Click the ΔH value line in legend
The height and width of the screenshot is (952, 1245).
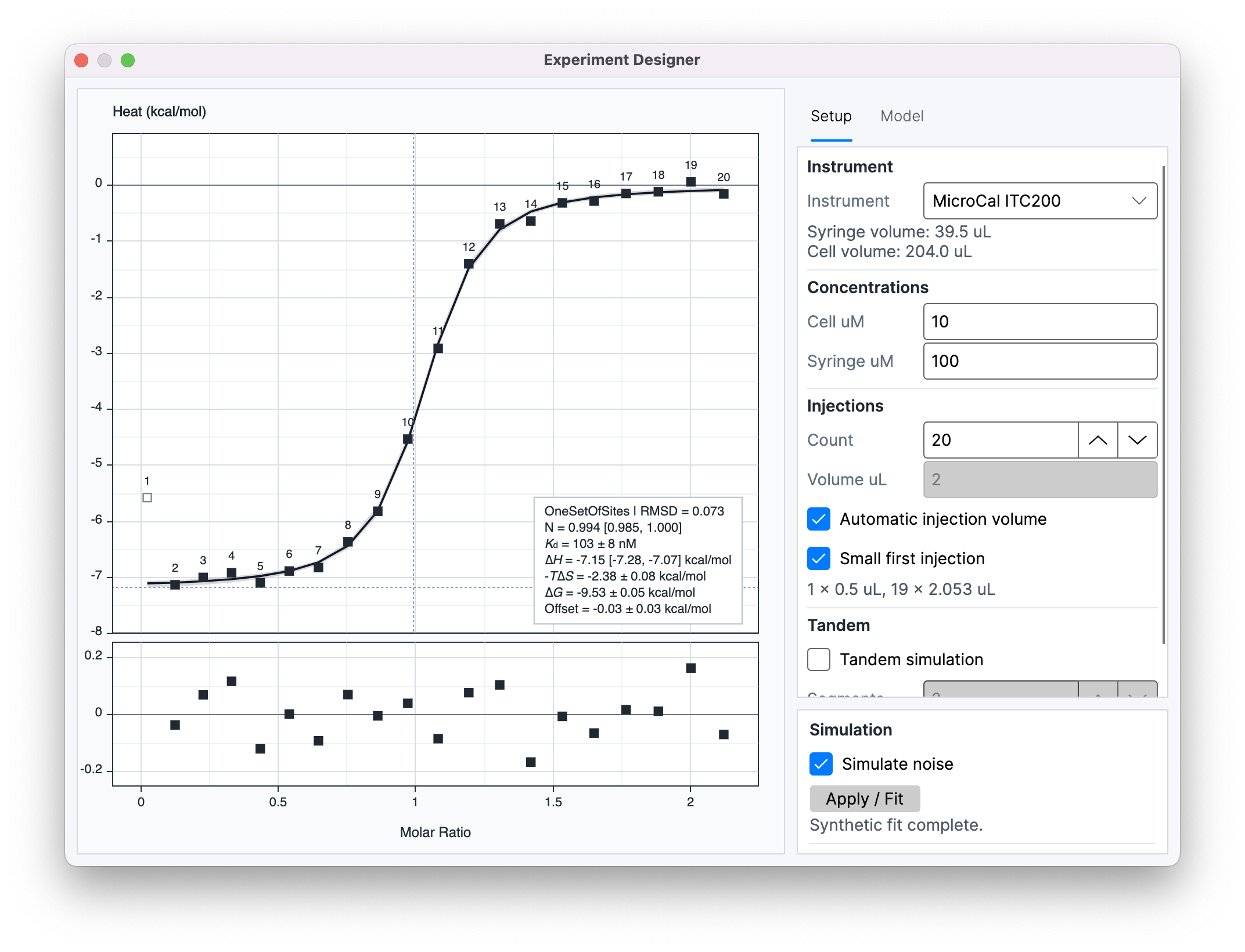(638, 560)
